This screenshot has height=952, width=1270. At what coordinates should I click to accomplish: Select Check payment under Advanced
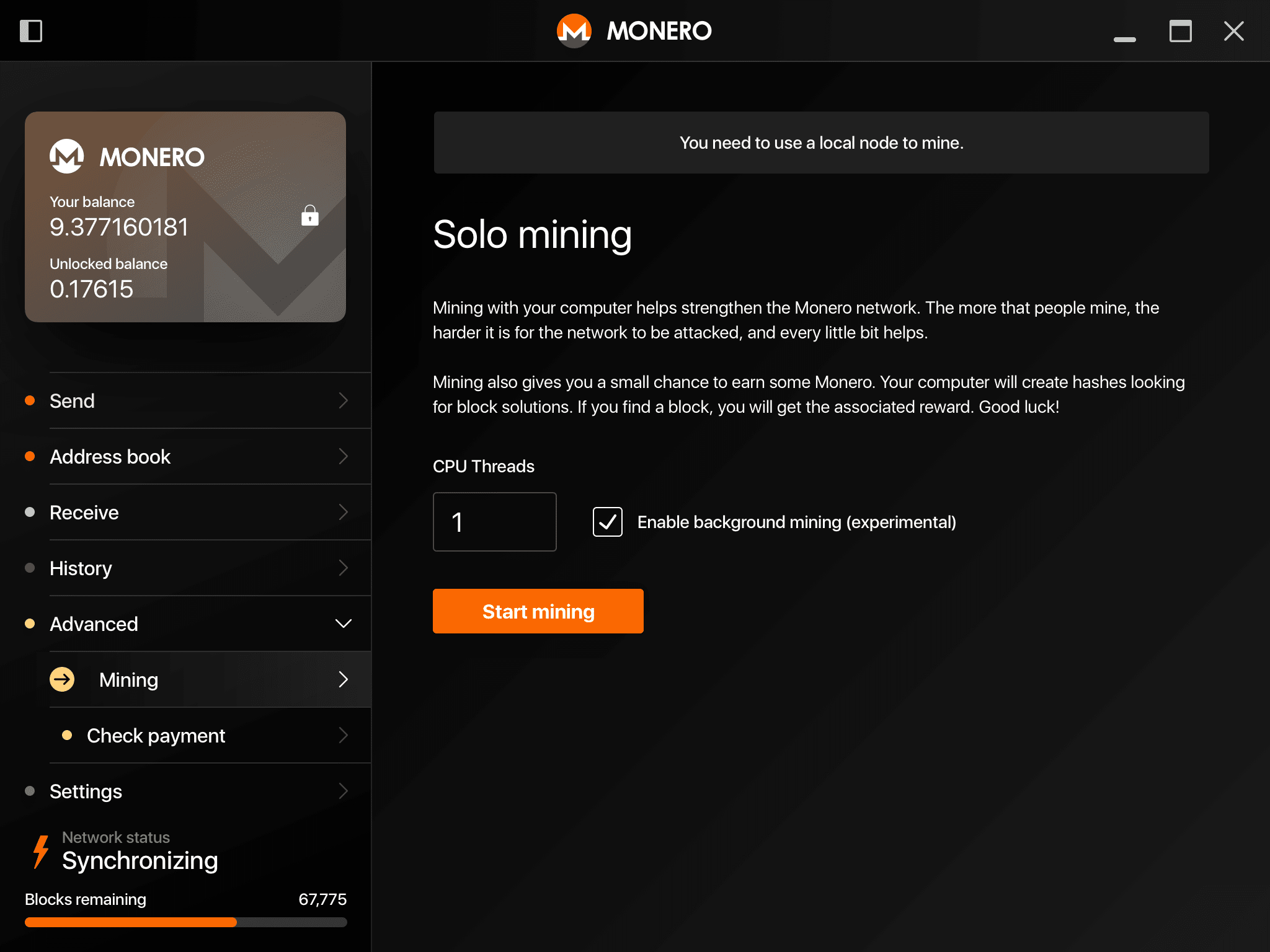coord(156,735)
